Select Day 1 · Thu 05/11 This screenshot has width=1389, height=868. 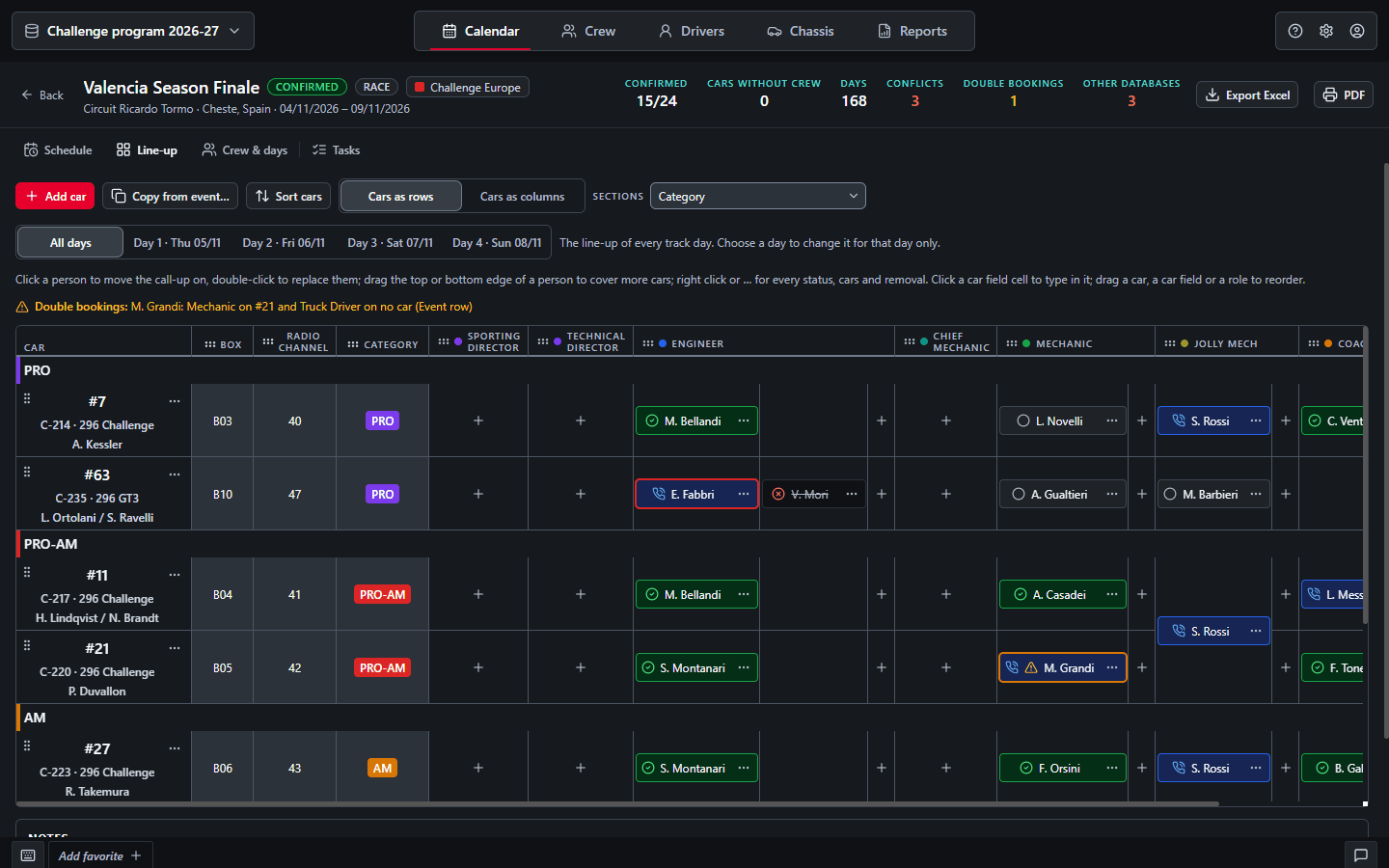[177, 242]
